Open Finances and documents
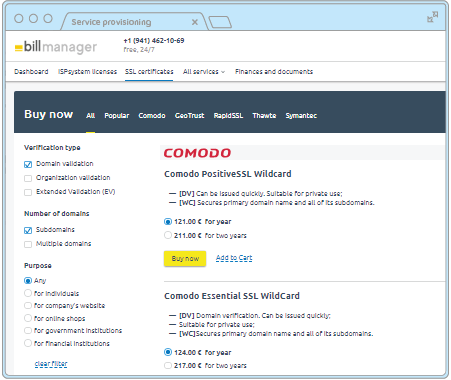 (x=274, y=72)
